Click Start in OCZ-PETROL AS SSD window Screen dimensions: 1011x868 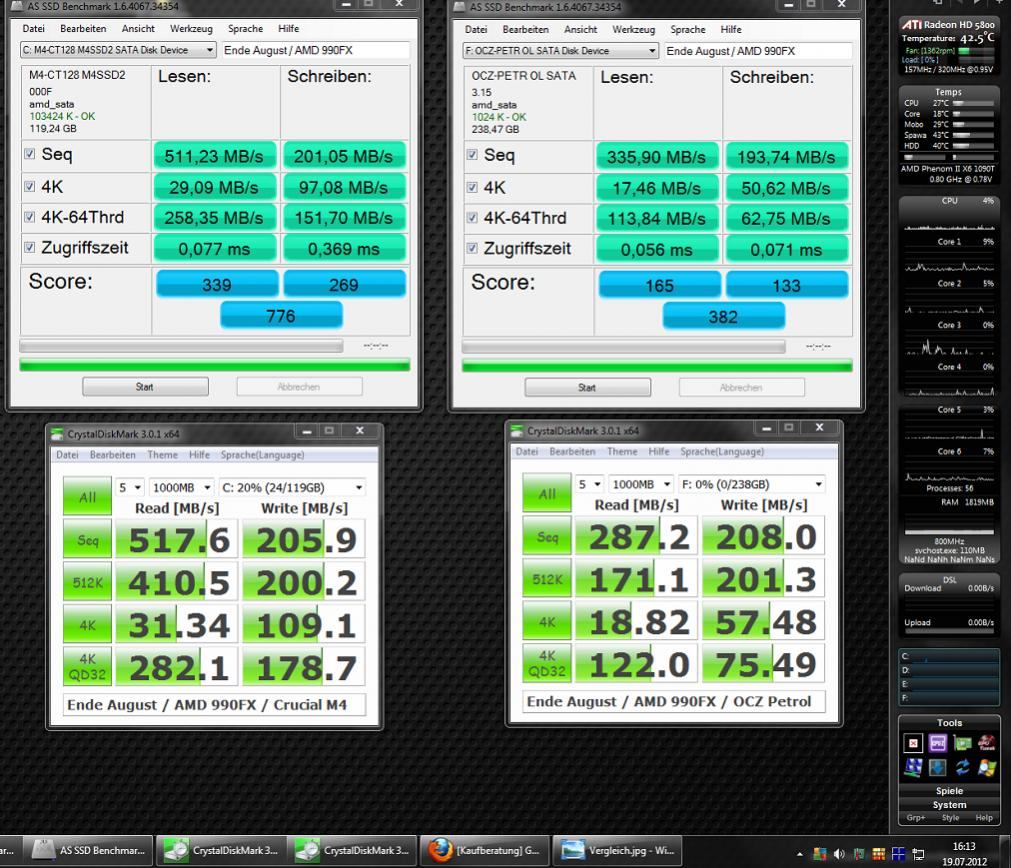point(587,388)
